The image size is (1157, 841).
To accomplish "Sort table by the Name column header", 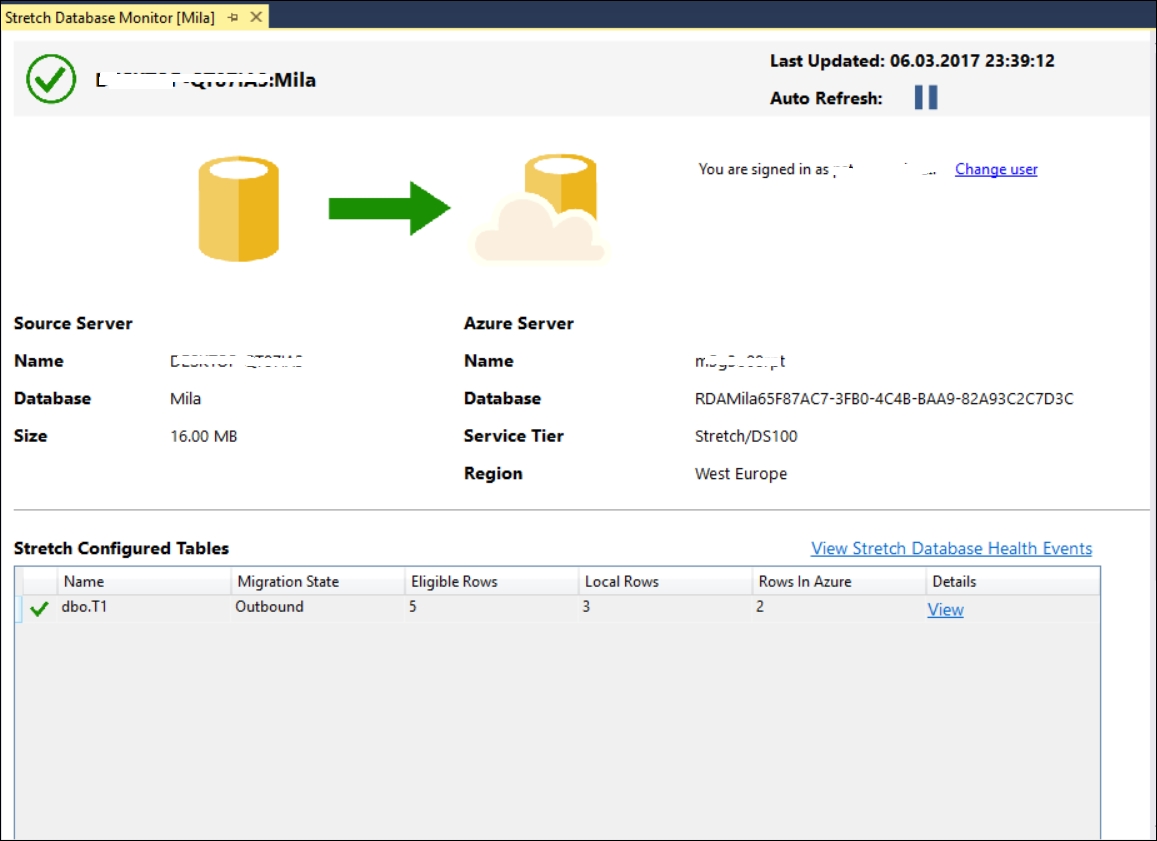I will click(x=144, y=581).
